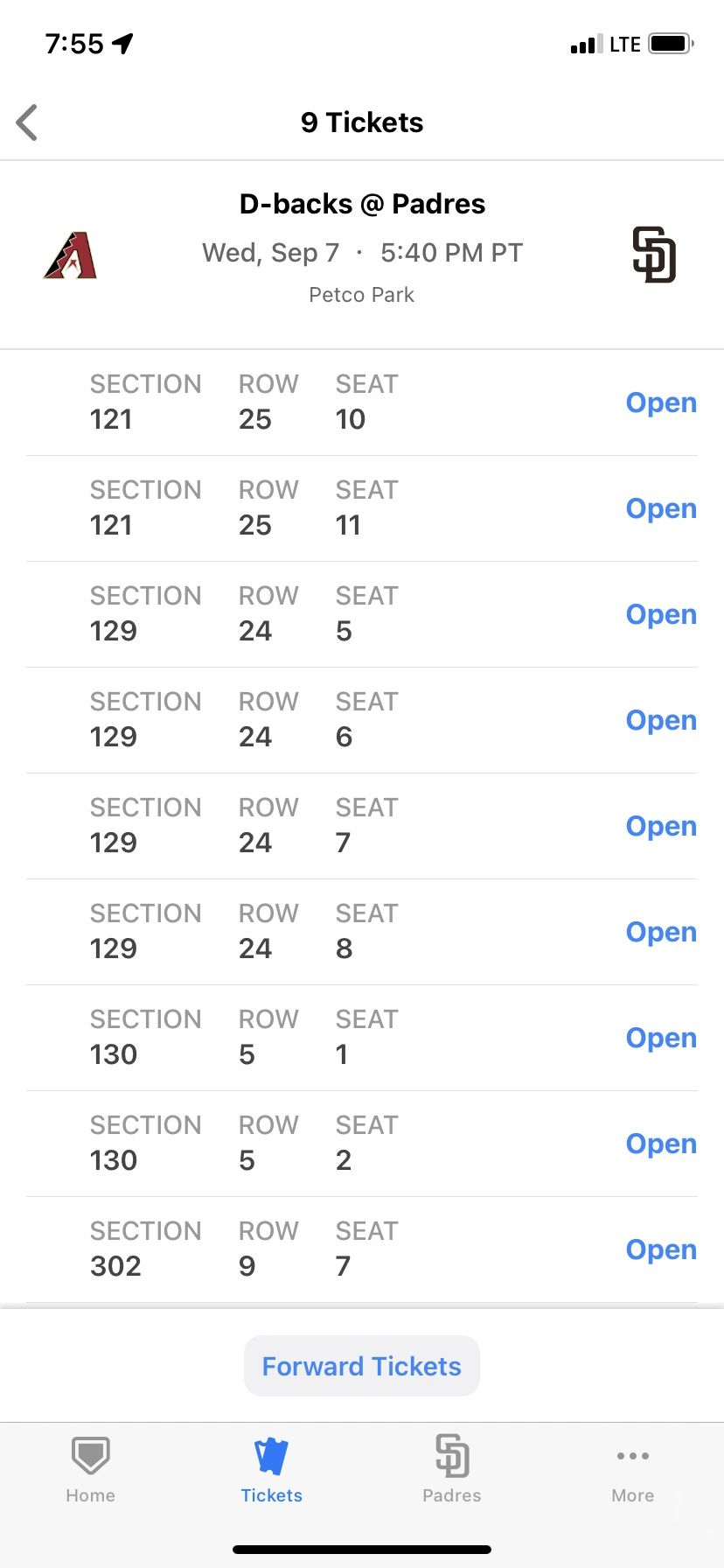Tap the cellular signal bars
The image size is (724, 1568).
586,45
